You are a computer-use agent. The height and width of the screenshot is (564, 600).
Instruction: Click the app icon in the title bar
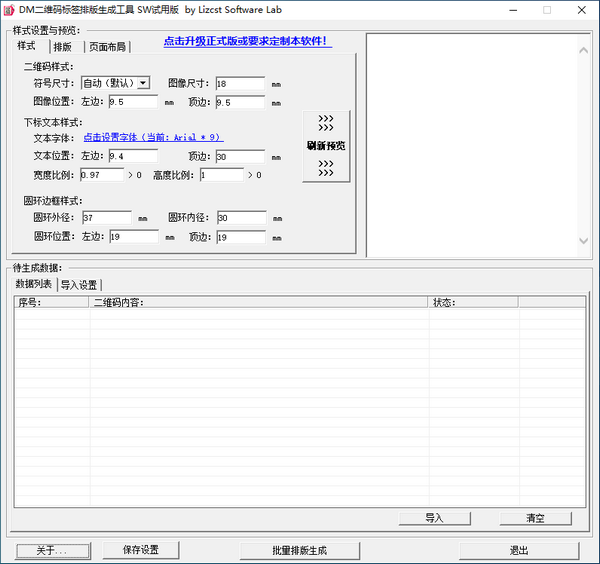click(x=9, y=9)
